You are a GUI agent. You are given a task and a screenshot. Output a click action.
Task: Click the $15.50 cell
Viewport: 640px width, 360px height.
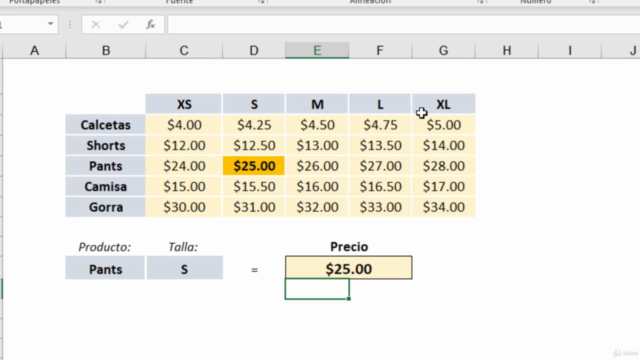254,187
